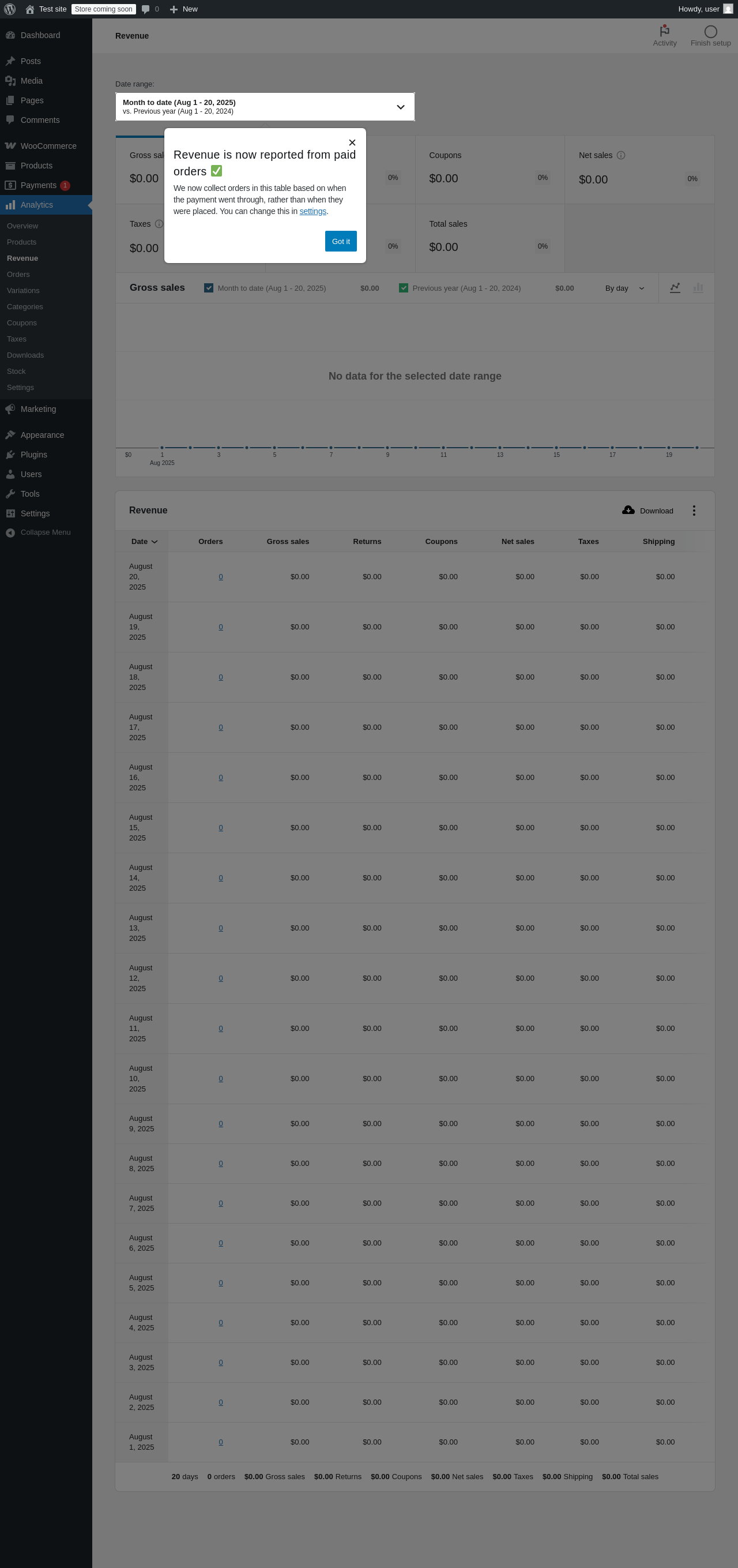This screenshot has width=738, height=1568.
Task: Open Payments with notification badge
Action: point(46,185)
